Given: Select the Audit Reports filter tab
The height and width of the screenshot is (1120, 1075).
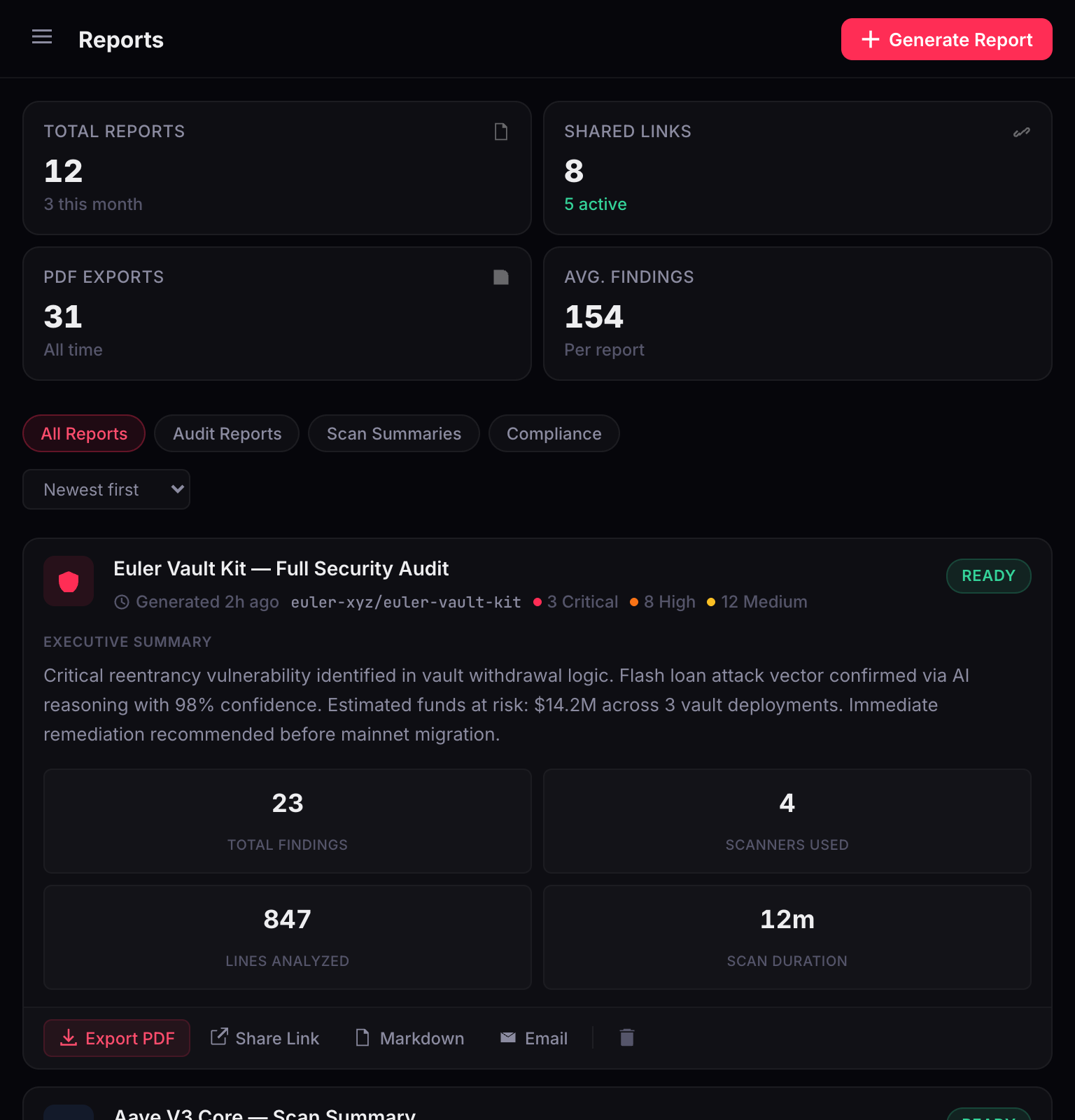Looking at the screenshot, I should coord(227,433).
